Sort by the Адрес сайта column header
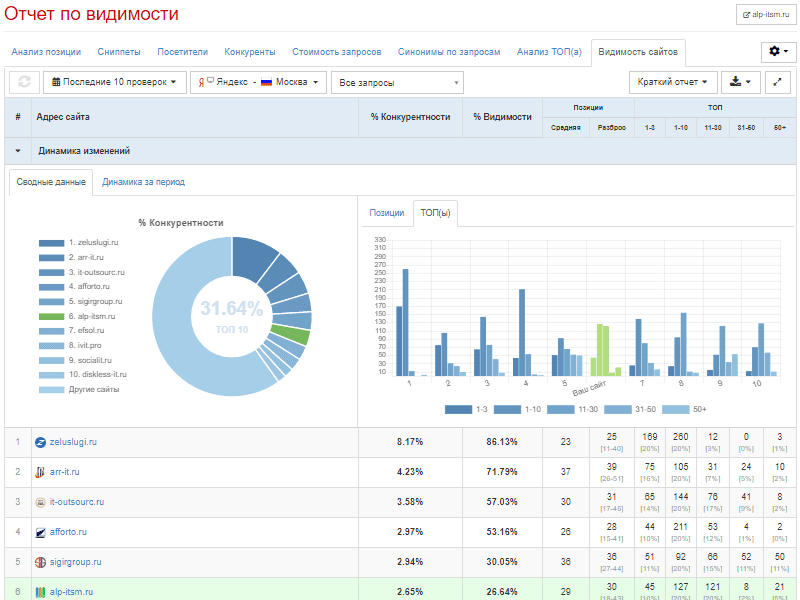The width and height of the screenshot is (800, 600). point(195,117)
